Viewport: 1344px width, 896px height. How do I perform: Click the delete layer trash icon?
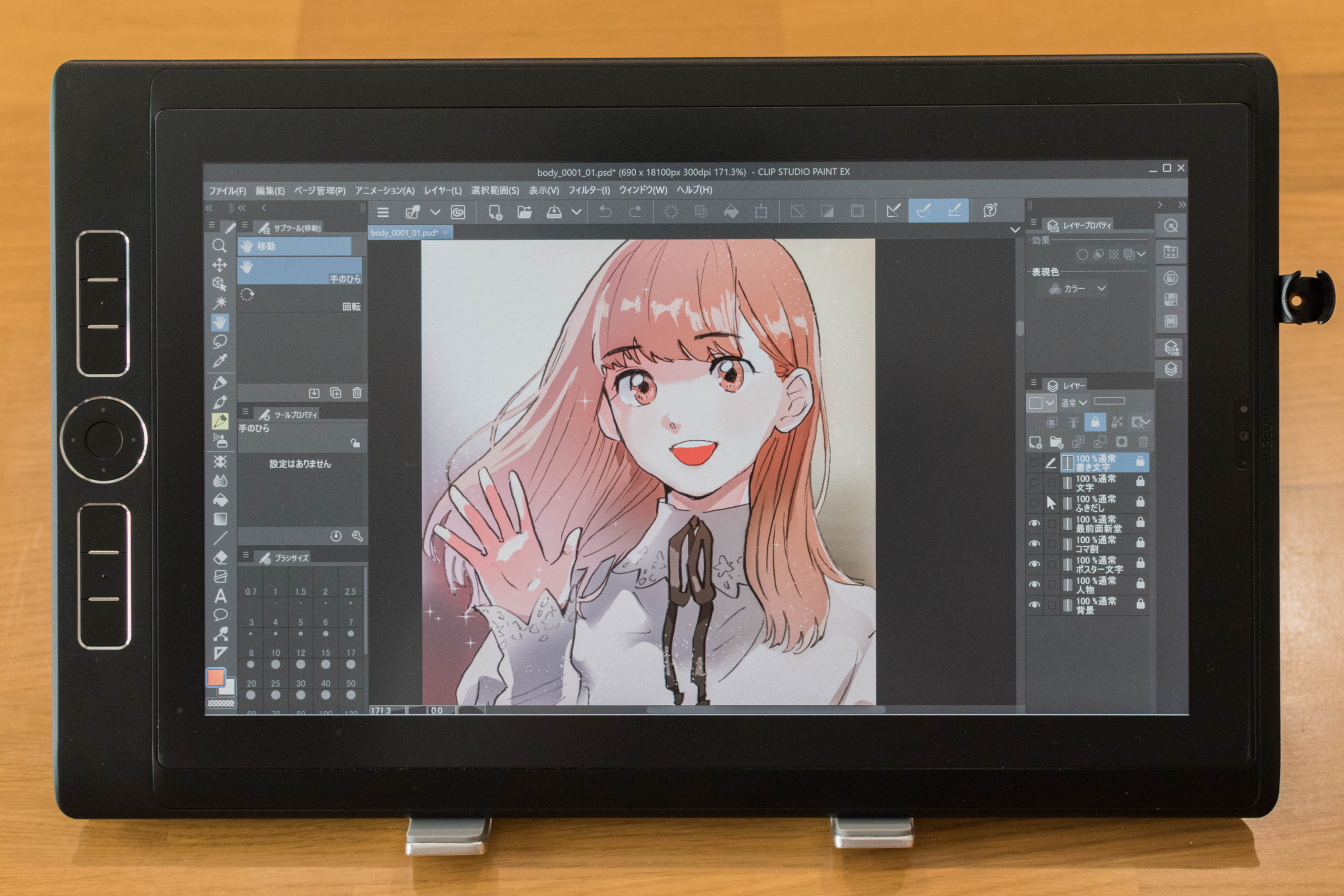pos(1143,442)
